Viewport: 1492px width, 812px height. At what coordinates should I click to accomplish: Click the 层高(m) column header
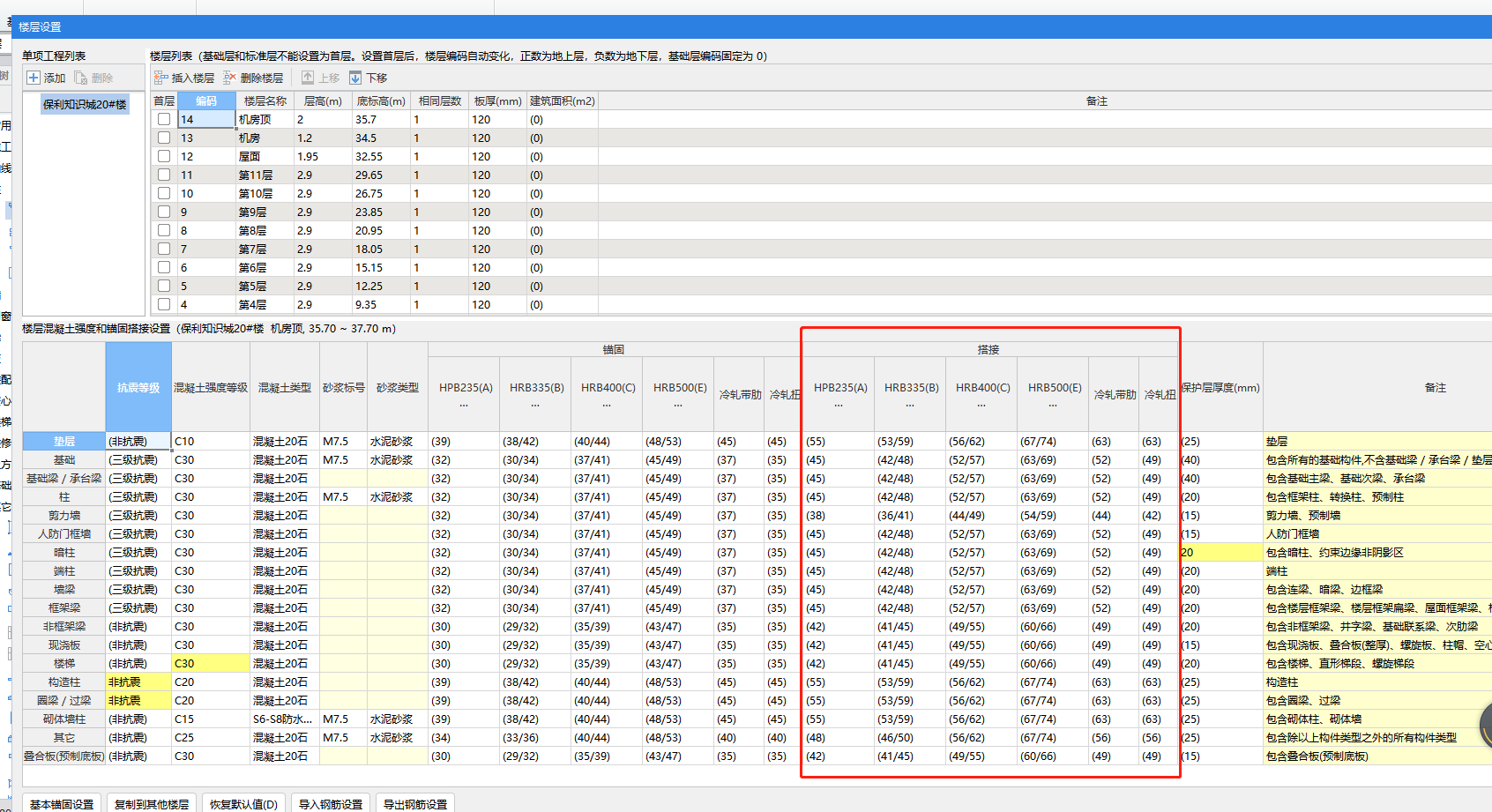(323, 101)
